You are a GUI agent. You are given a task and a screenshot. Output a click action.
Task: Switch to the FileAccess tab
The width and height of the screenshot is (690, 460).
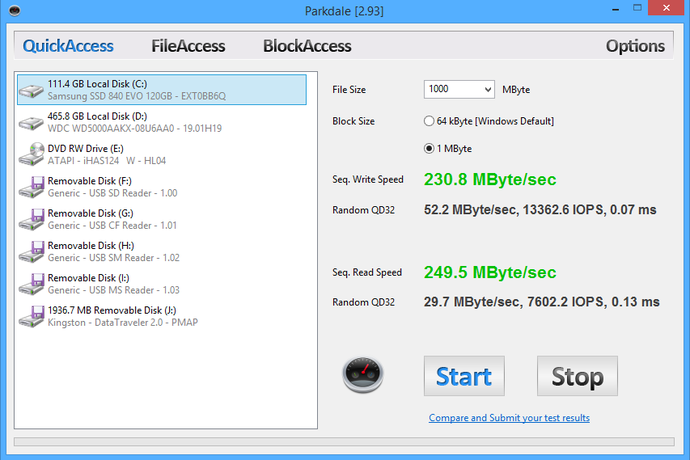pyautogui.click(x=188, y=46)
